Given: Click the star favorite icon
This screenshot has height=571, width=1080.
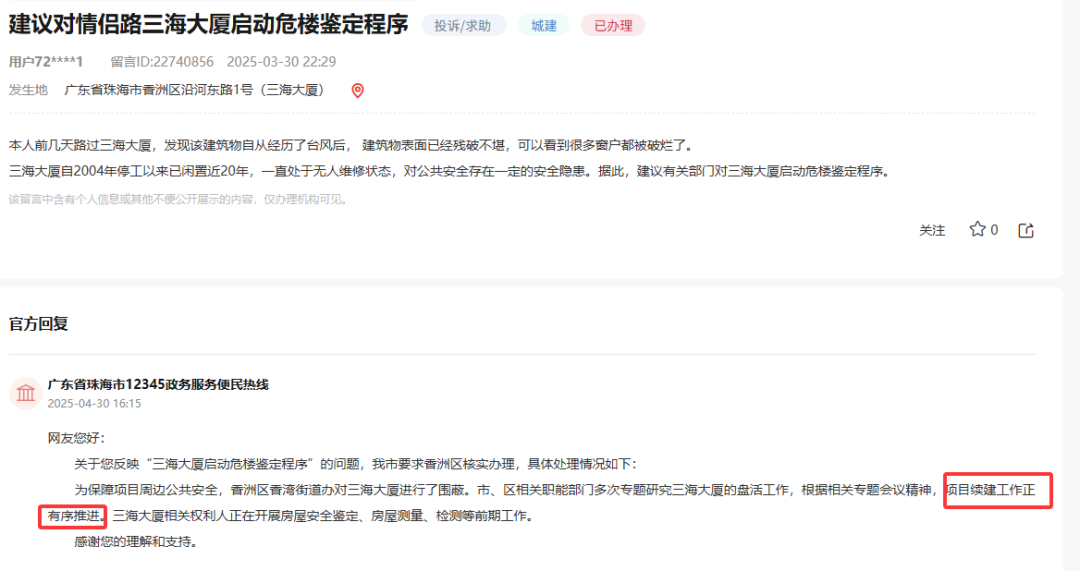Looking at the screenshot, I should (x=977, y=229).
